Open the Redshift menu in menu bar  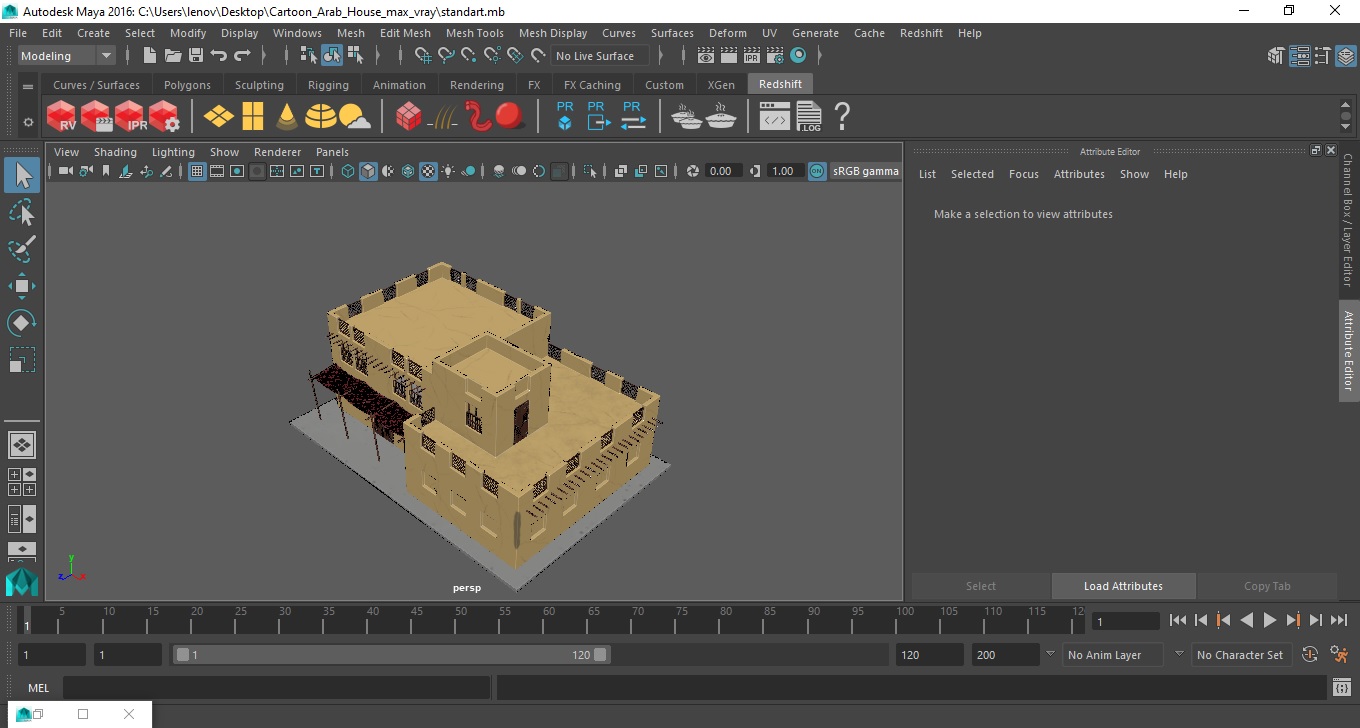pyautogui.click(x=921, y=33)
